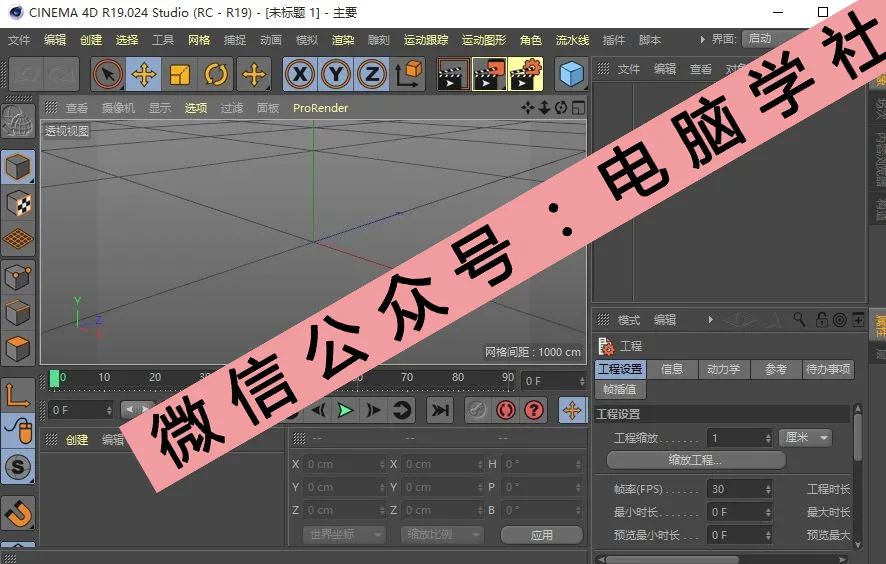The width and height of the screenshot is (886, 564).
Task: Open new attribute manager plus icon
Action: point(858,320)
